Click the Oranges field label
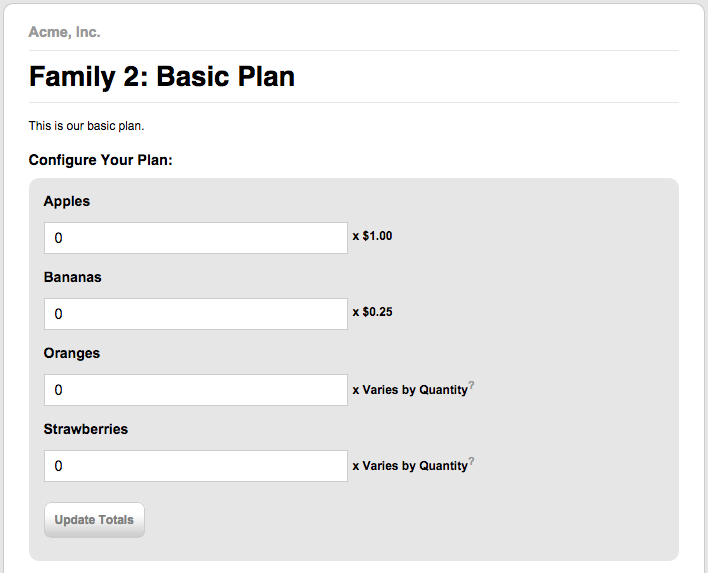Viewport: 708px width, 573px height. pyautogui.click(x=72, y=353)
